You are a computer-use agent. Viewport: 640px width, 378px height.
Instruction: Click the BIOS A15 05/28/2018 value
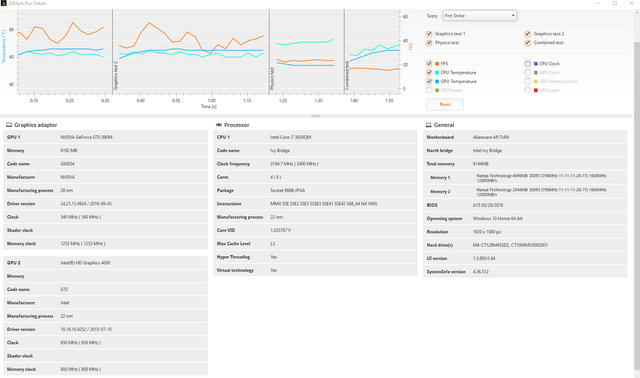pos(488,205)
